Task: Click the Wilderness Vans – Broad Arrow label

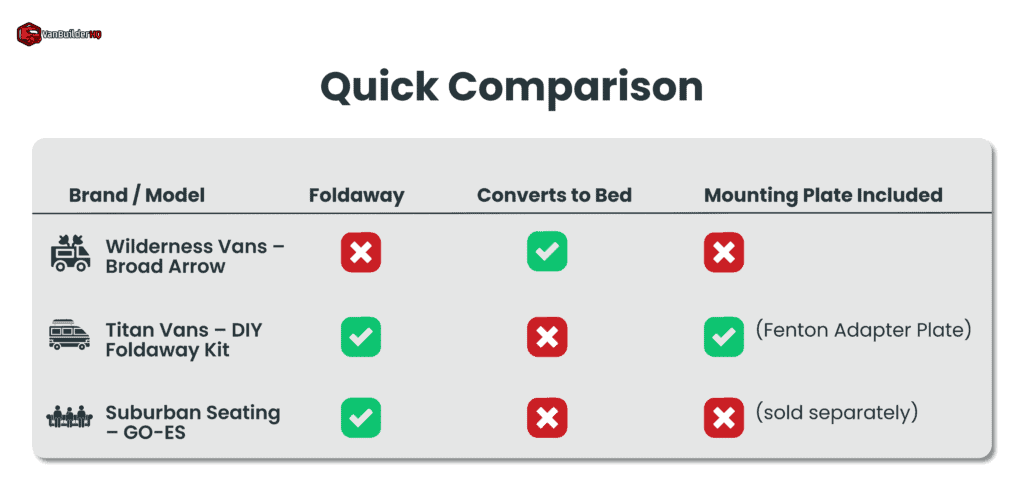Action: 194,255
